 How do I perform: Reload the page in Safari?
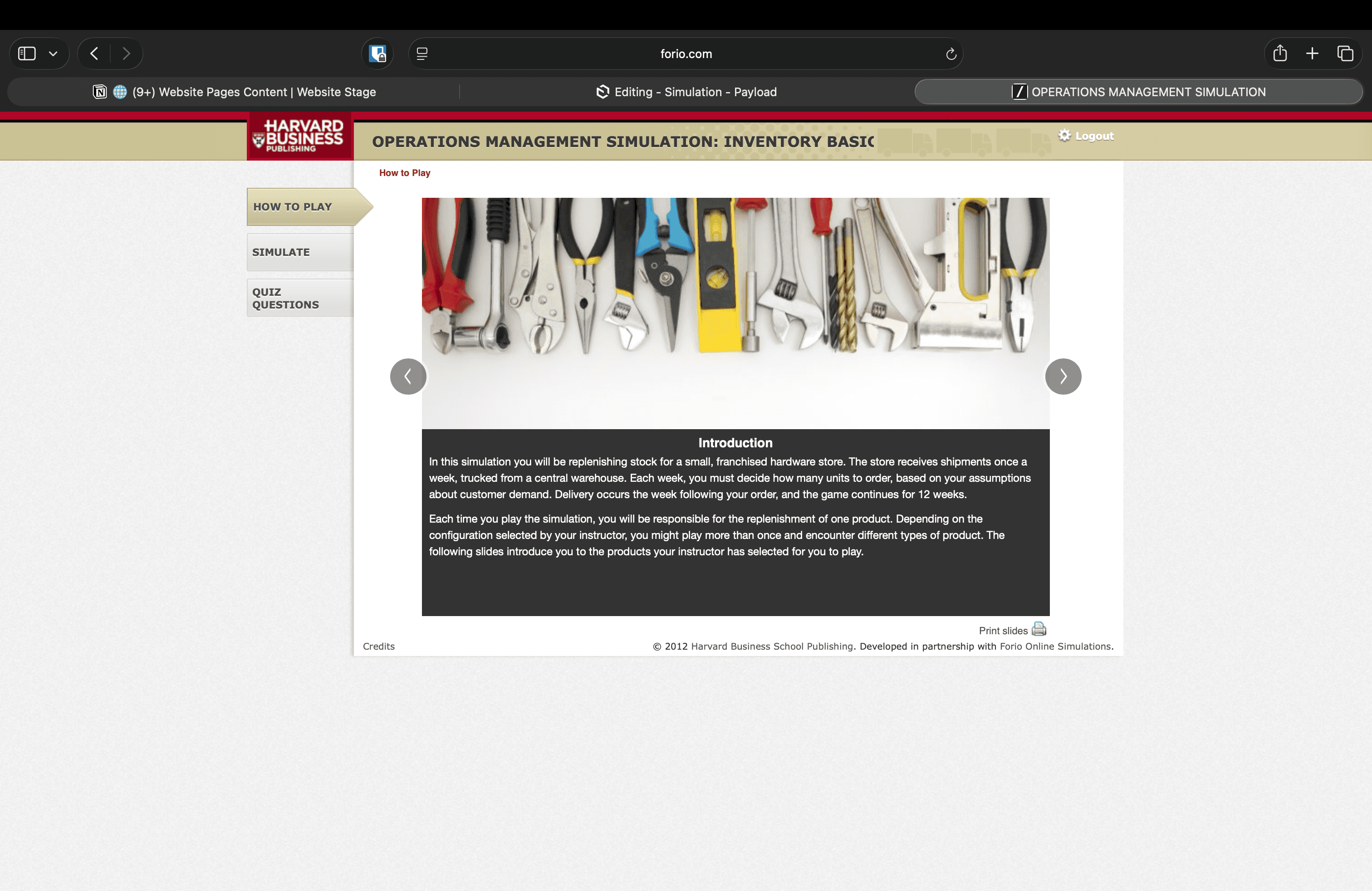pos(951,54)
